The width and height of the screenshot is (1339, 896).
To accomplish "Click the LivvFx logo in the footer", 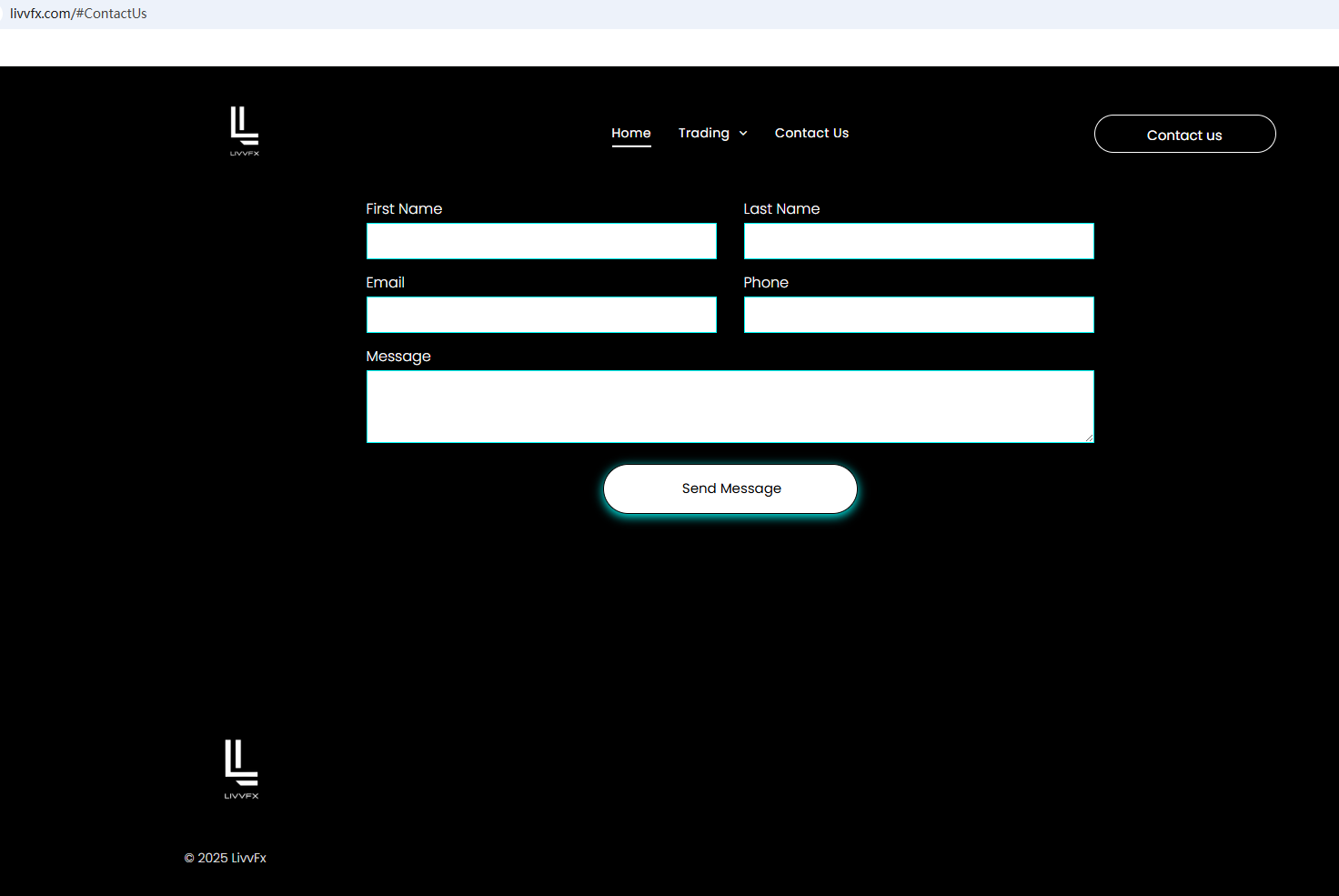I will tap(242, 770).
